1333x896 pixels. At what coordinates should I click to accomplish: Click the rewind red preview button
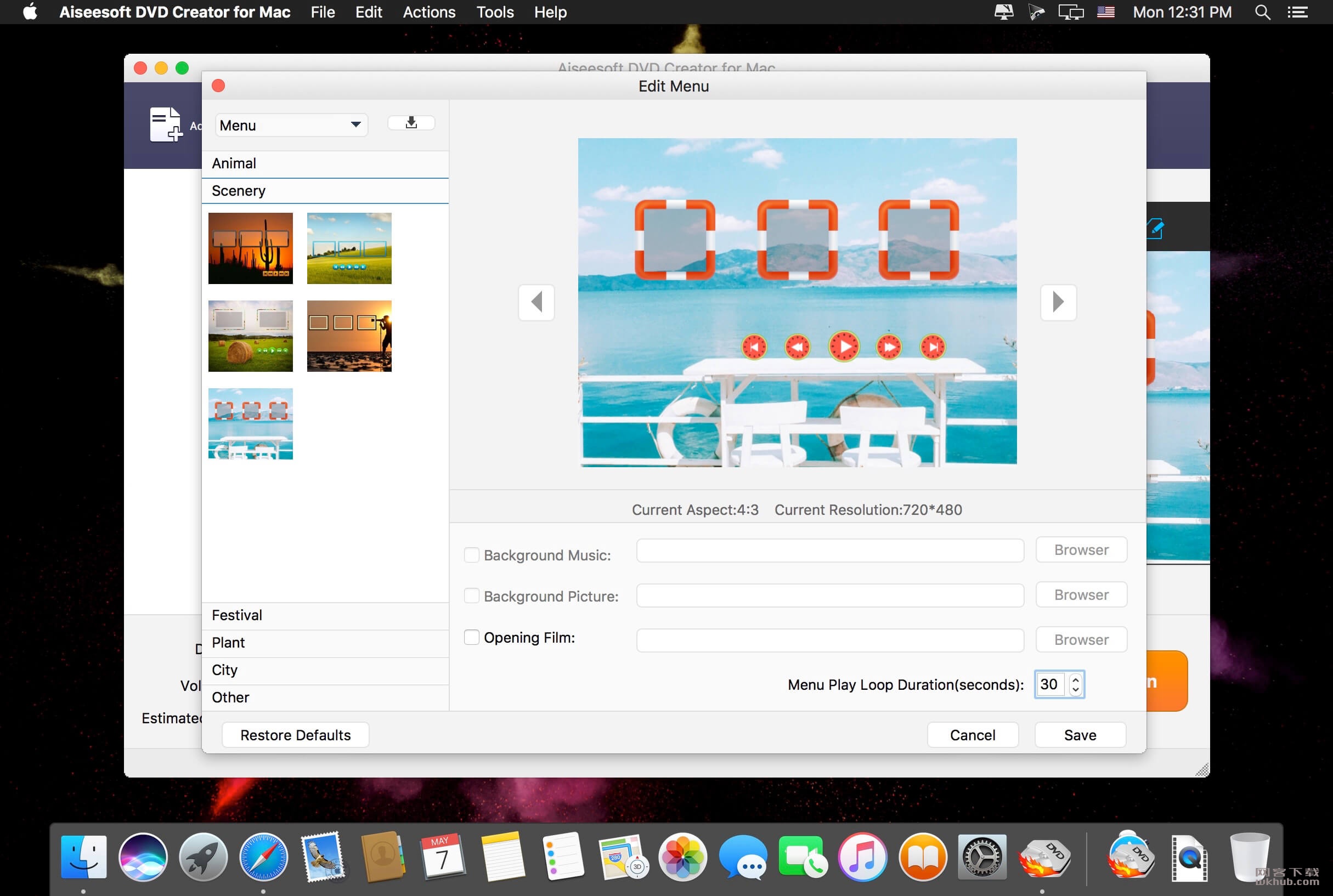pos(798,347)
